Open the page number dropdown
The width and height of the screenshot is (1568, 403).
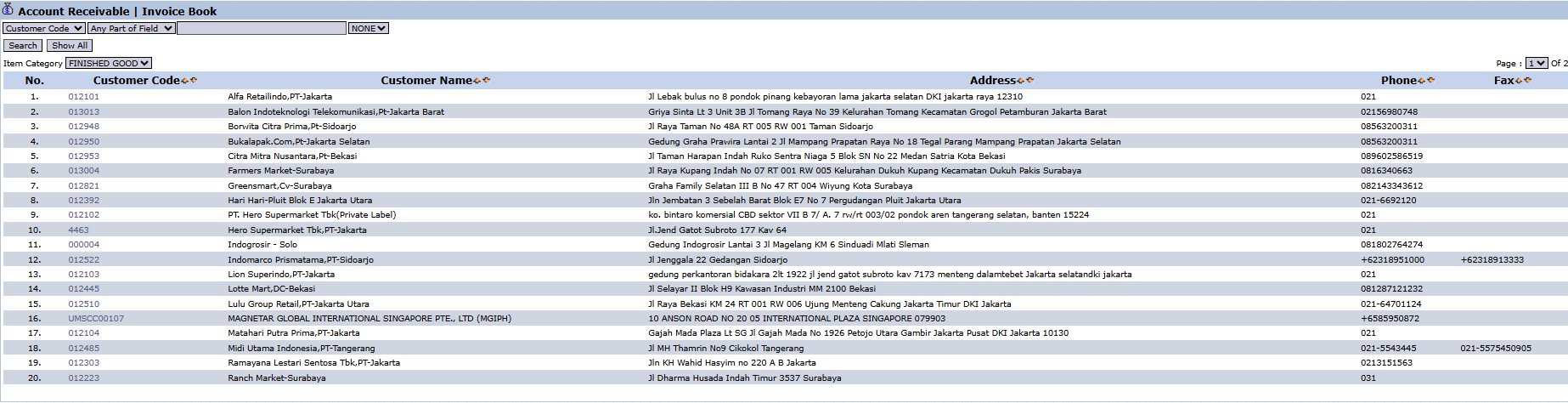coord(1537,63)
